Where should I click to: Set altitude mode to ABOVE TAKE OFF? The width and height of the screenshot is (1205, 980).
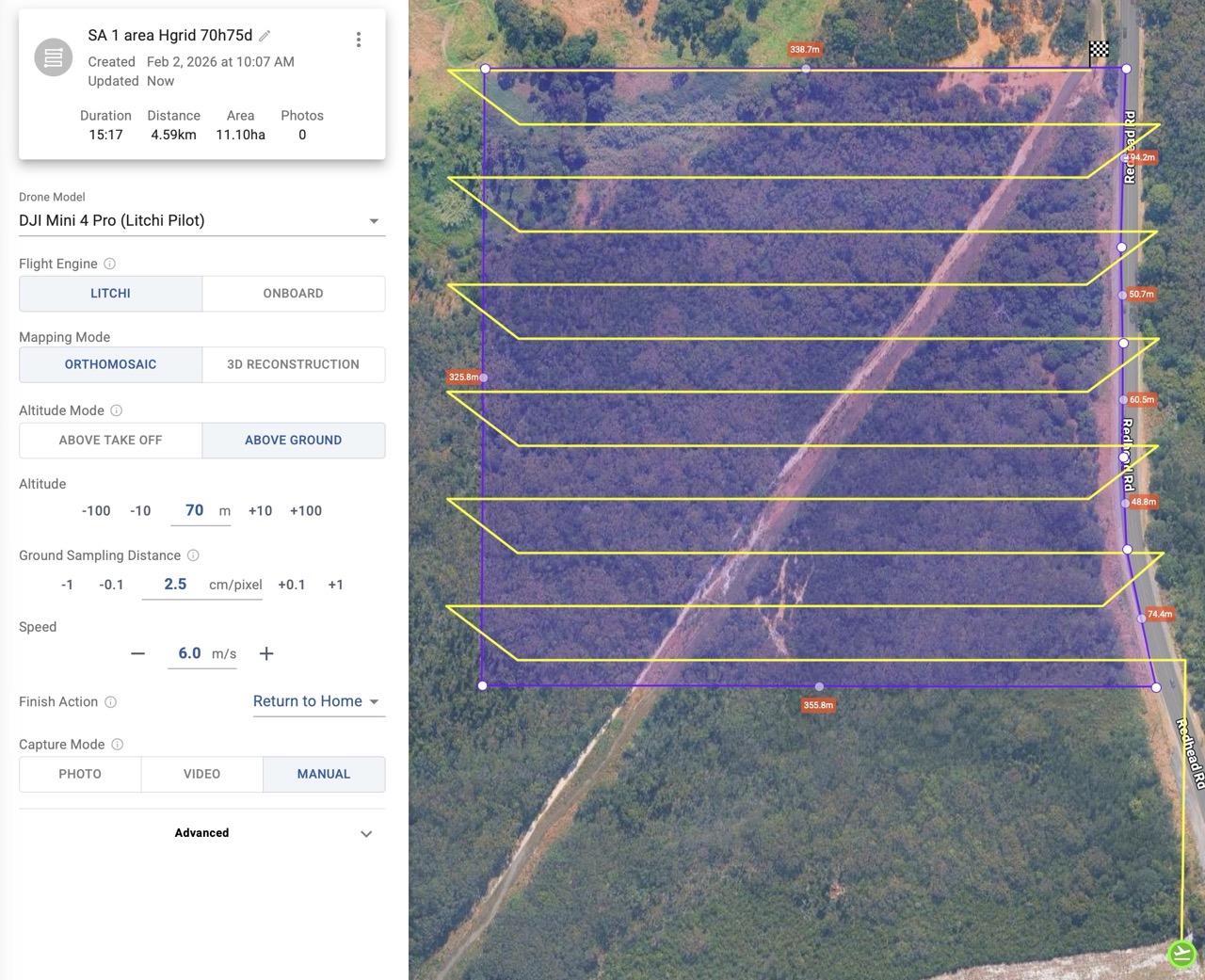coord(110,441)
